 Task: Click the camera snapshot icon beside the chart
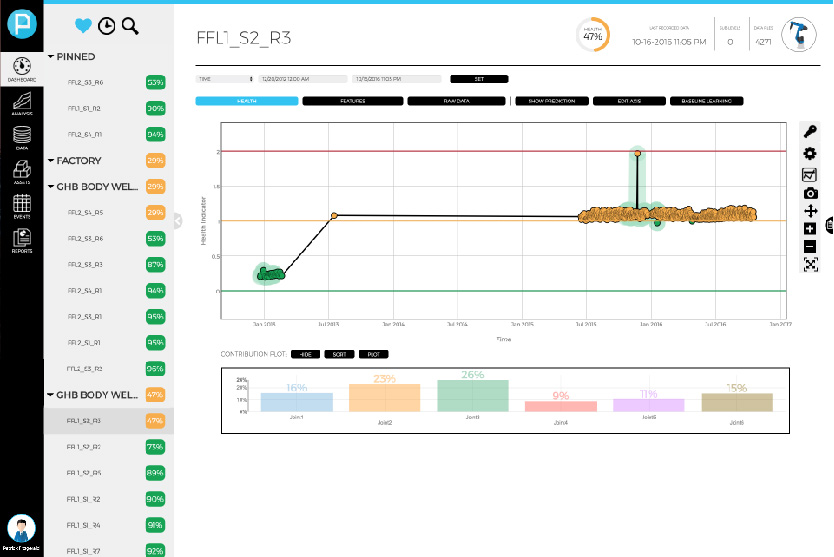click(810, 193)
